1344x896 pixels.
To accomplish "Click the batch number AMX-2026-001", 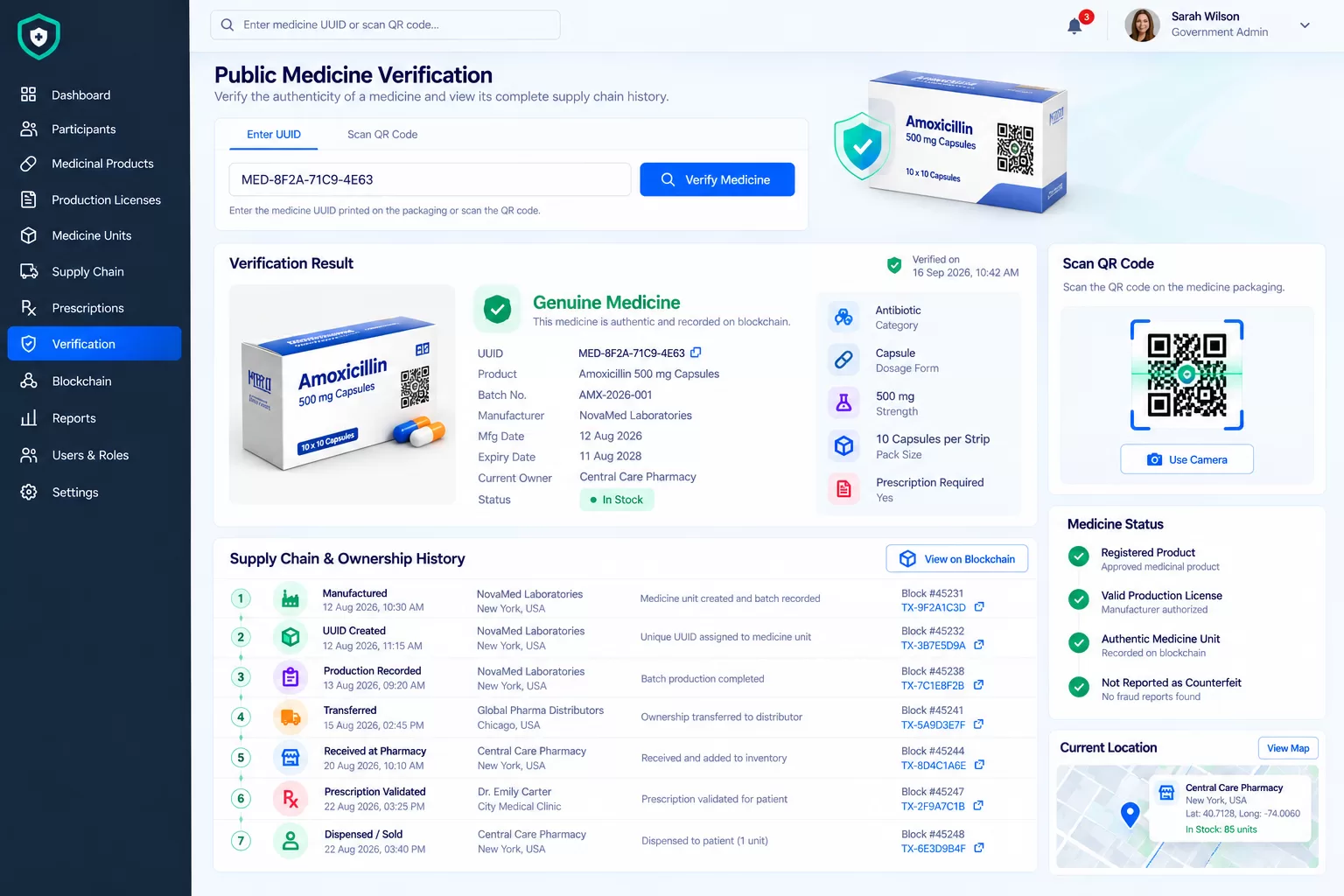I will [x=615, y=395].
